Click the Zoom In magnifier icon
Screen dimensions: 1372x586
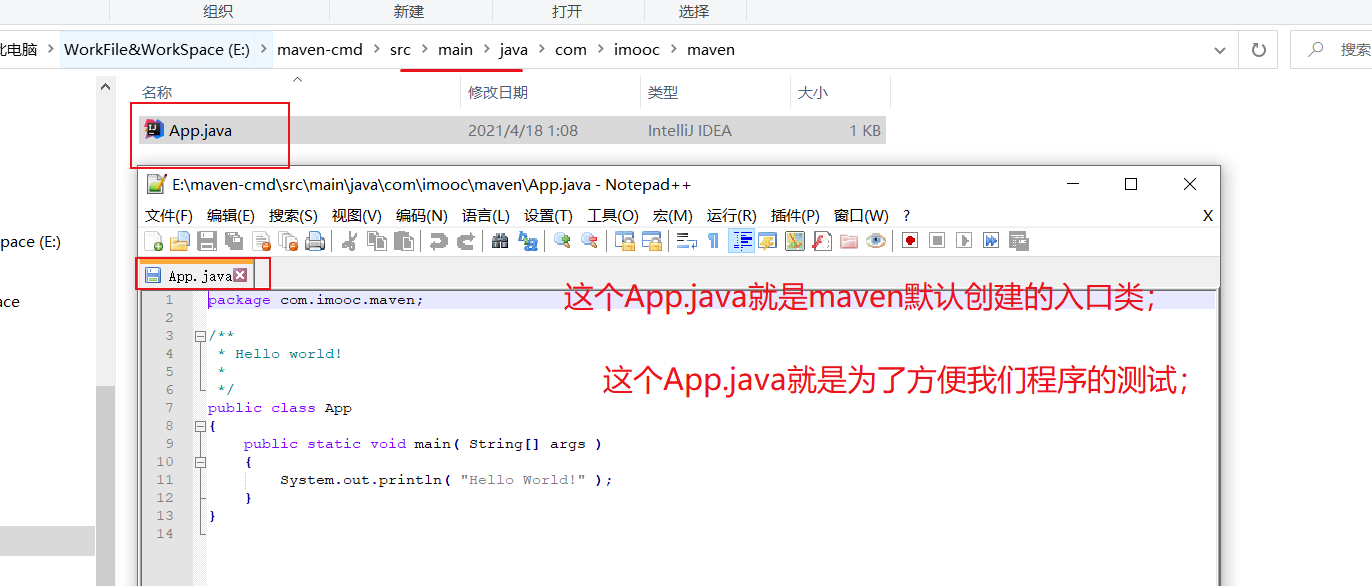pos(562,241)
